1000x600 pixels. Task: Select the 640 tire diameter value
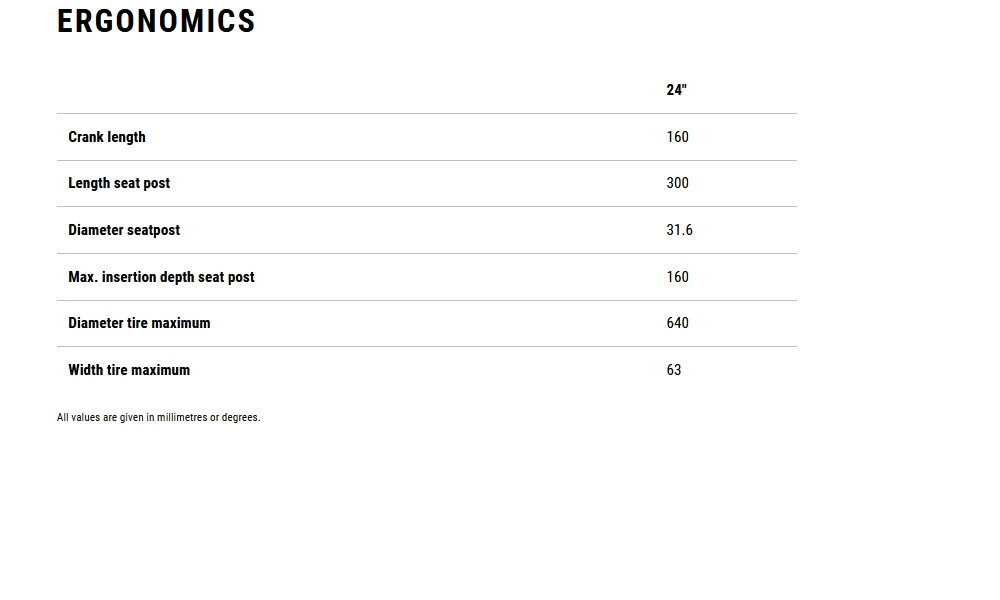[678, 323]
